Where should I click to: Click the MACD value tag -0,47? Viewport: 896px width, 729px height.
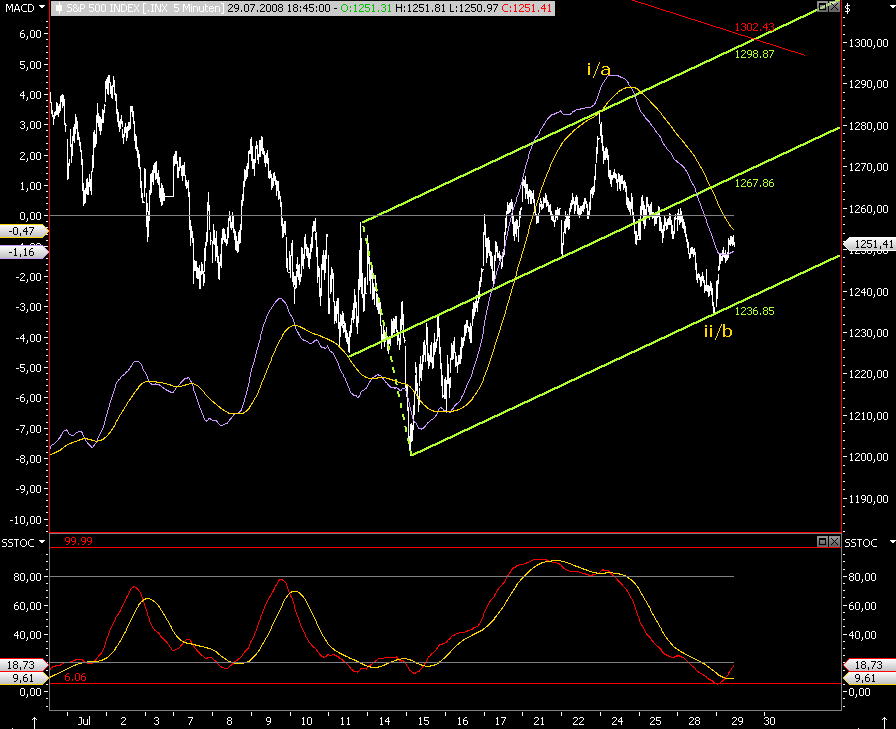(x=24, y=231)
